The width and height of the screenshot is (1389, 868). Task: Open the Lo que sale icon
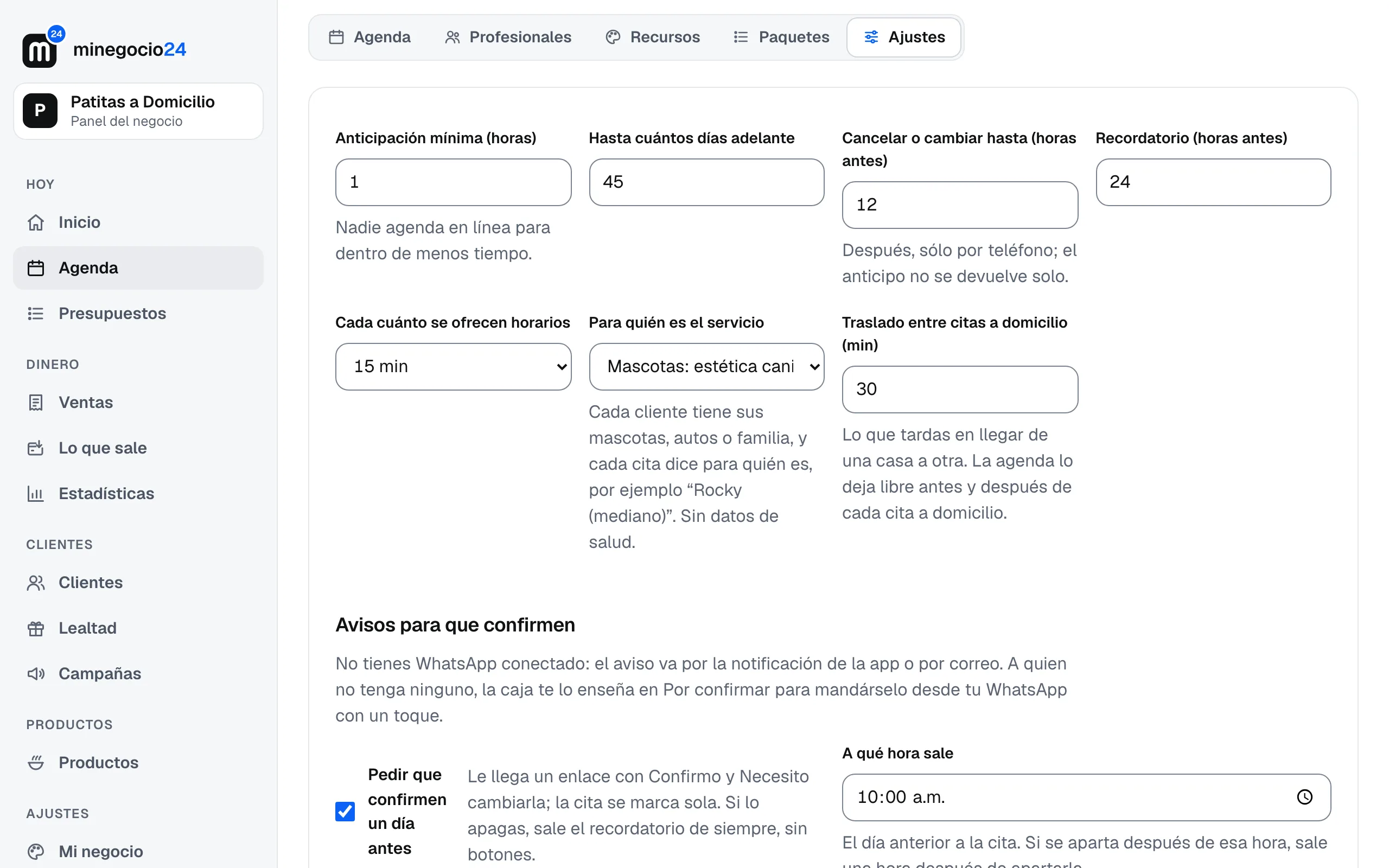tap(36, 448)
